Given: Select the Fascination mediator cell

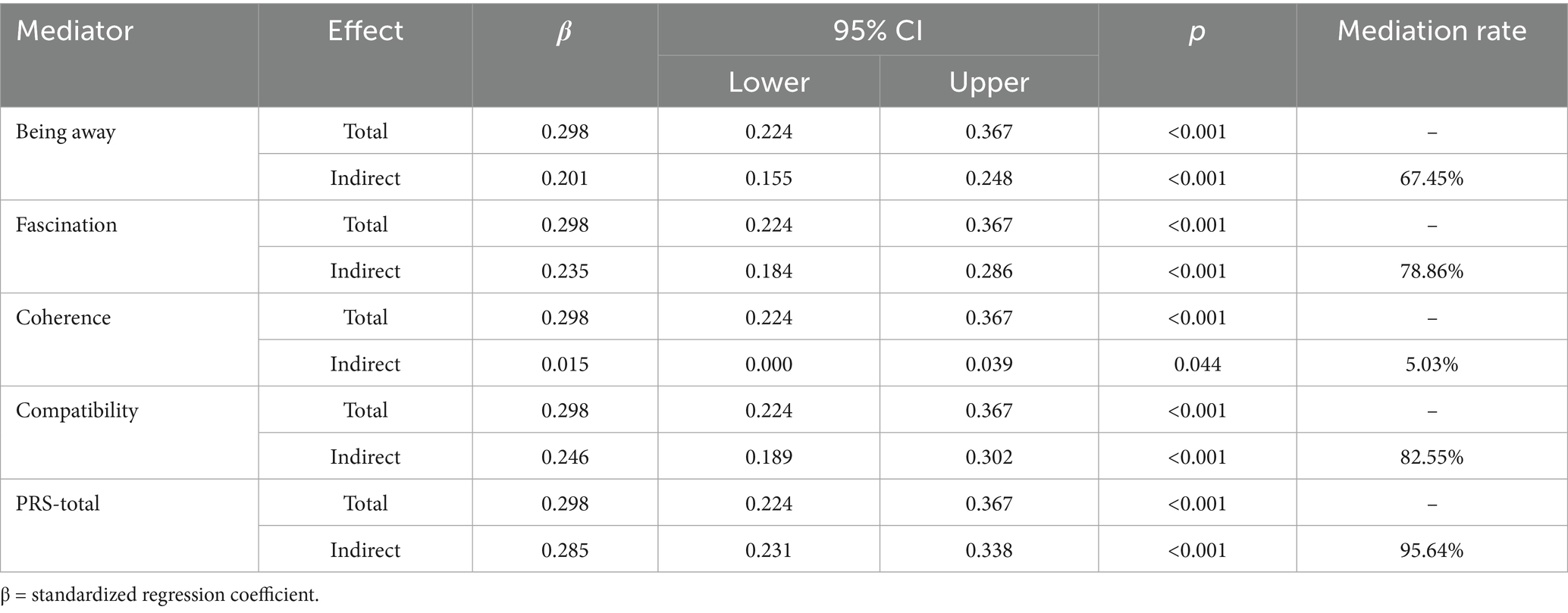Looking at the screenshot, I should tap(67, 225).
